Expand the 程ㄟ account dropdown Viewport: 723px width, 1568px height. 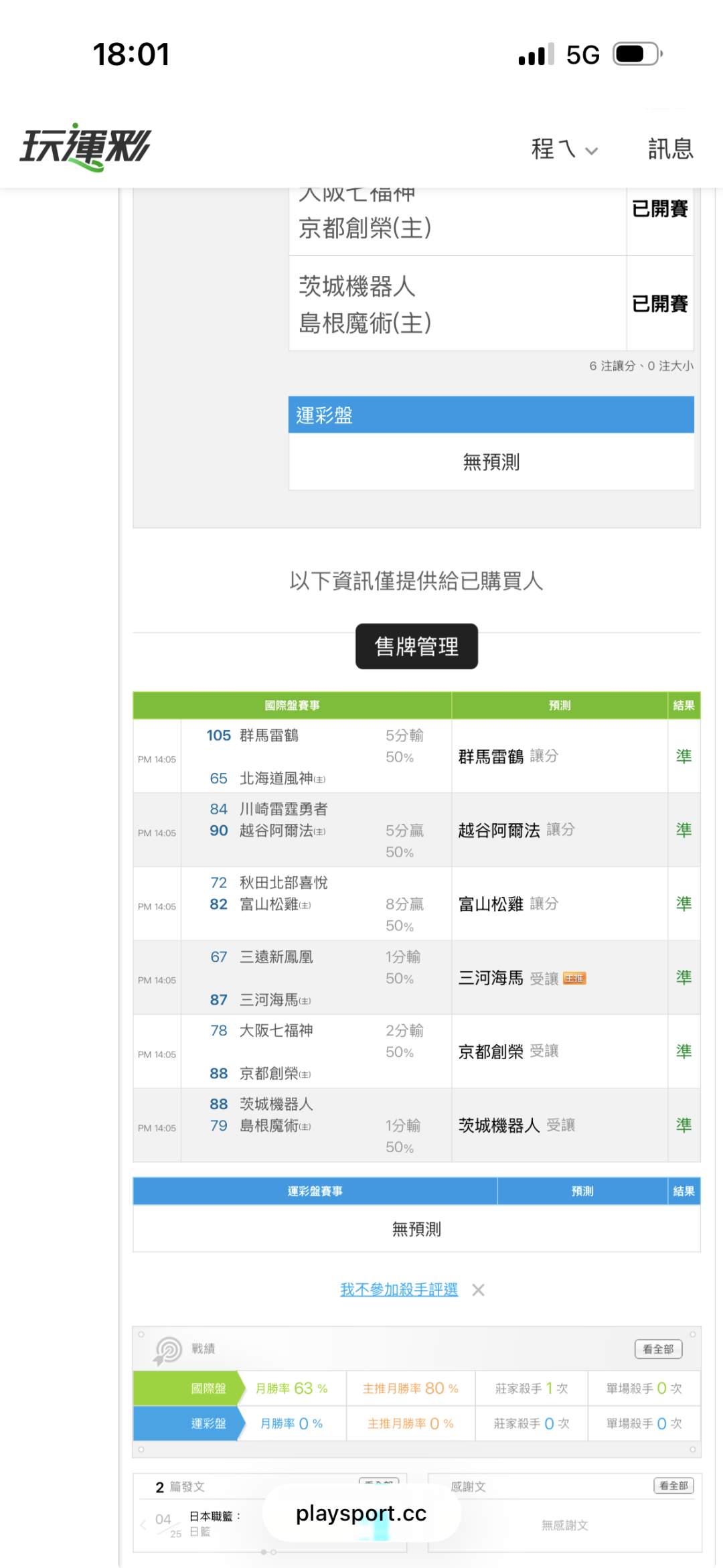pyautogui.click(x=564, y=149)
